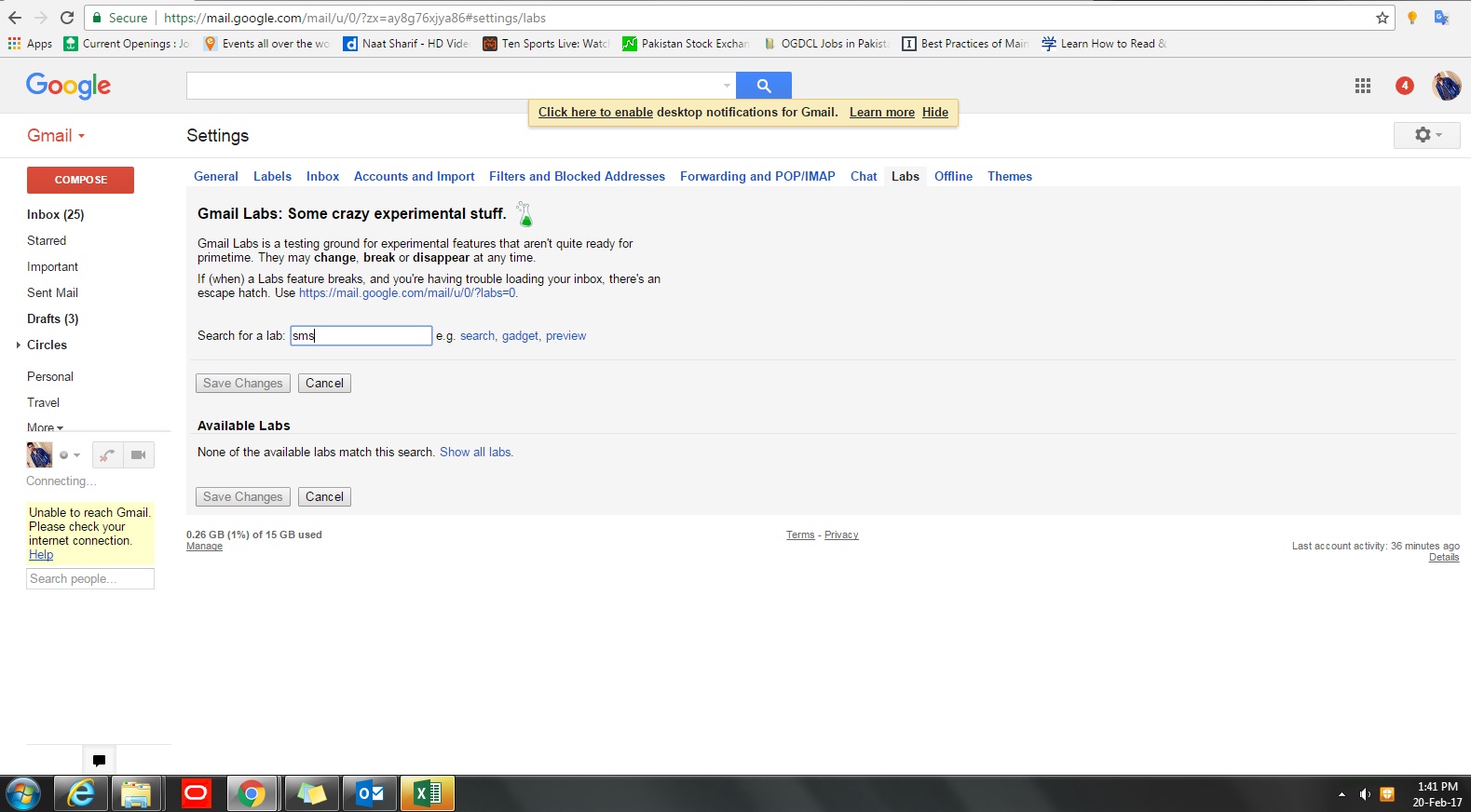The width and height of the screenshot is (1471, 812).
Task: Start a video call from chat panel
Action: (138, 455)
